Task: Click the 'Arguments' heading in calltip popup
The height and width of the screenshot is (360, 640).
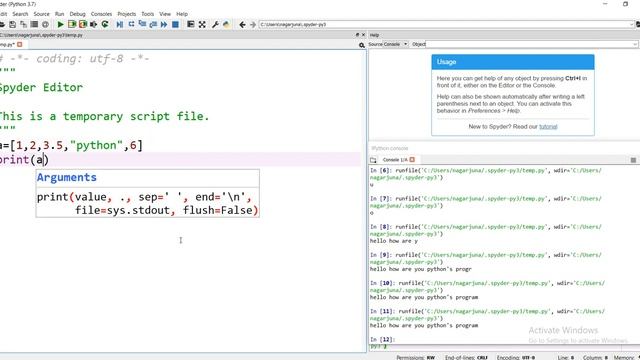Action: [x=67, y=178]
